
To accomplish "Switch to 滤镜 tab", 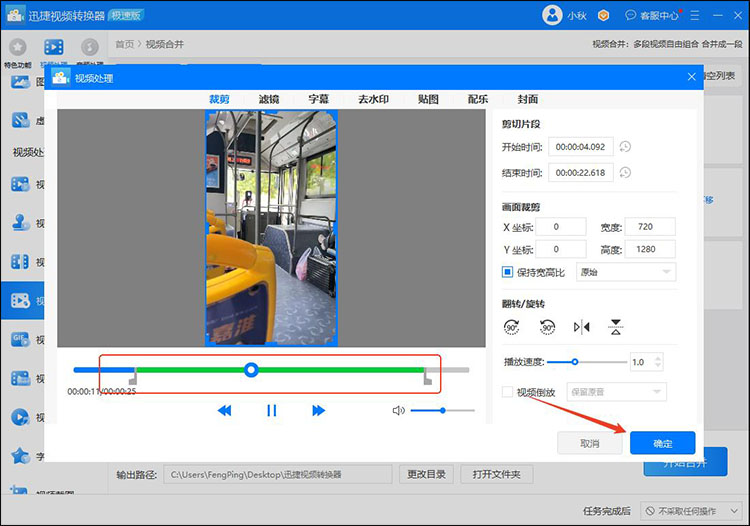I will click(x=269, y=99).
